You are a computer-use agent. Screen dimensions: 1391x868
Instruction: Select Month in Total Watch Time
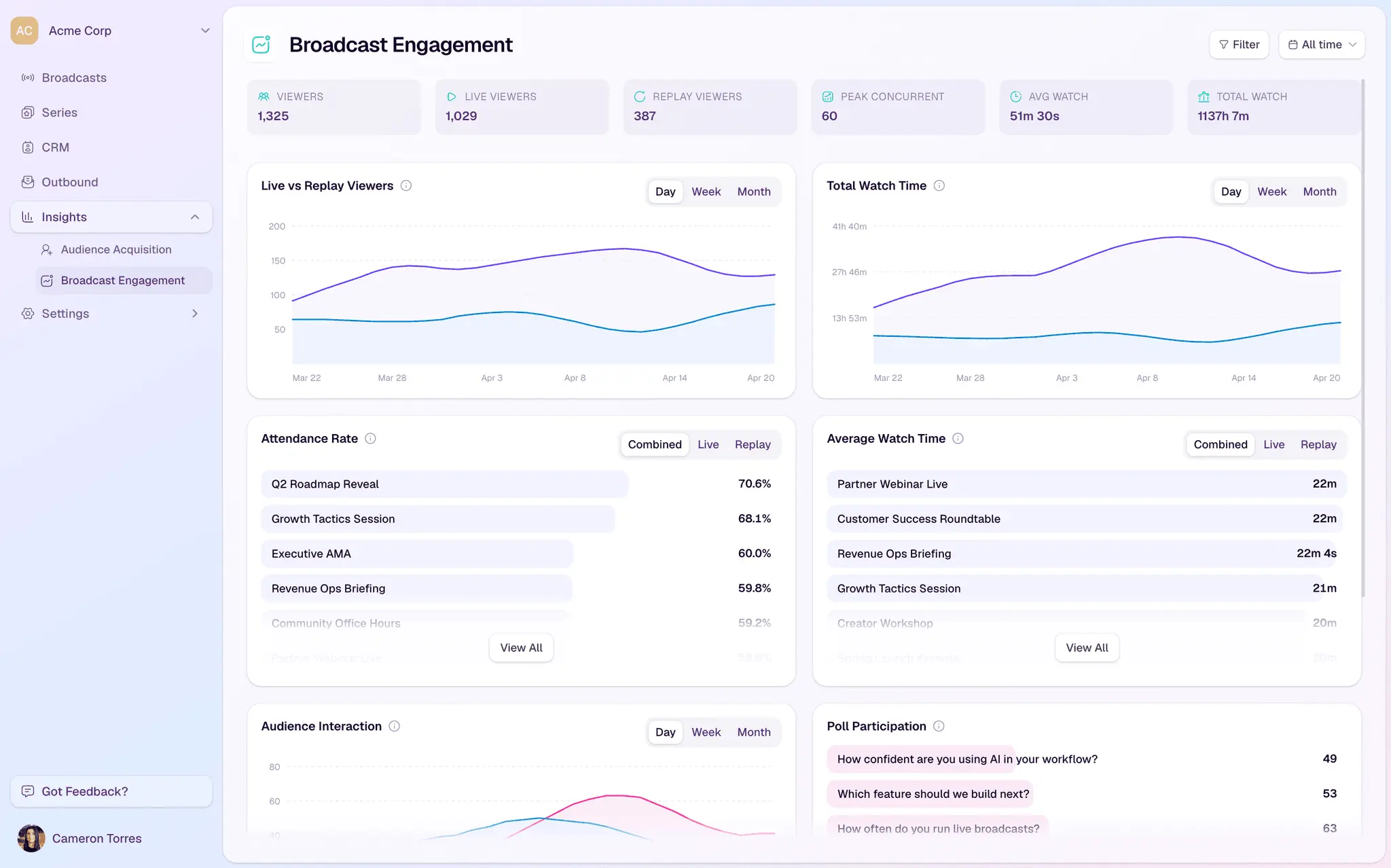[1320, 192]
